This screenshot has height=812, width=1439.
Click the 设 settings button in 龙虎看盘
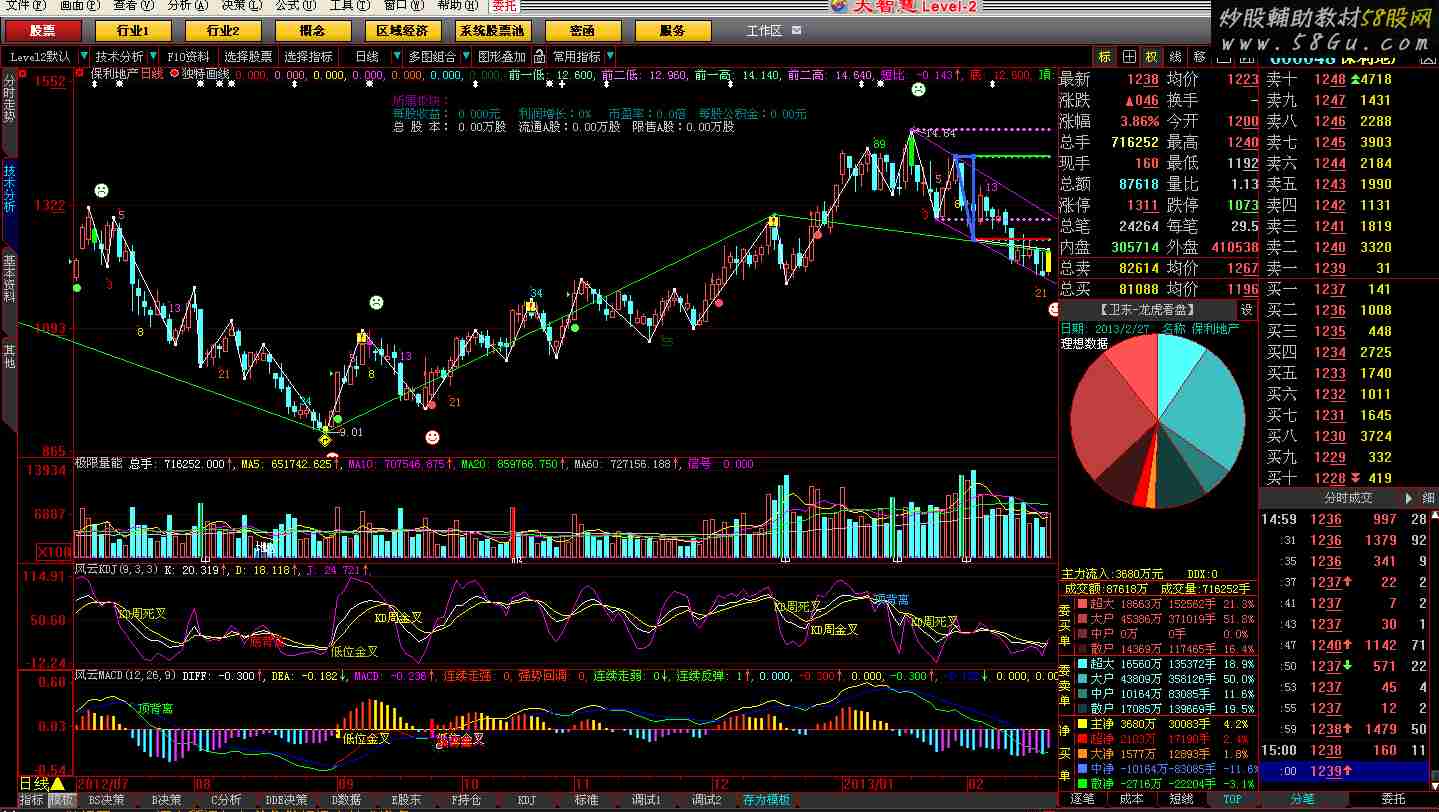[x=1246, y=310]
